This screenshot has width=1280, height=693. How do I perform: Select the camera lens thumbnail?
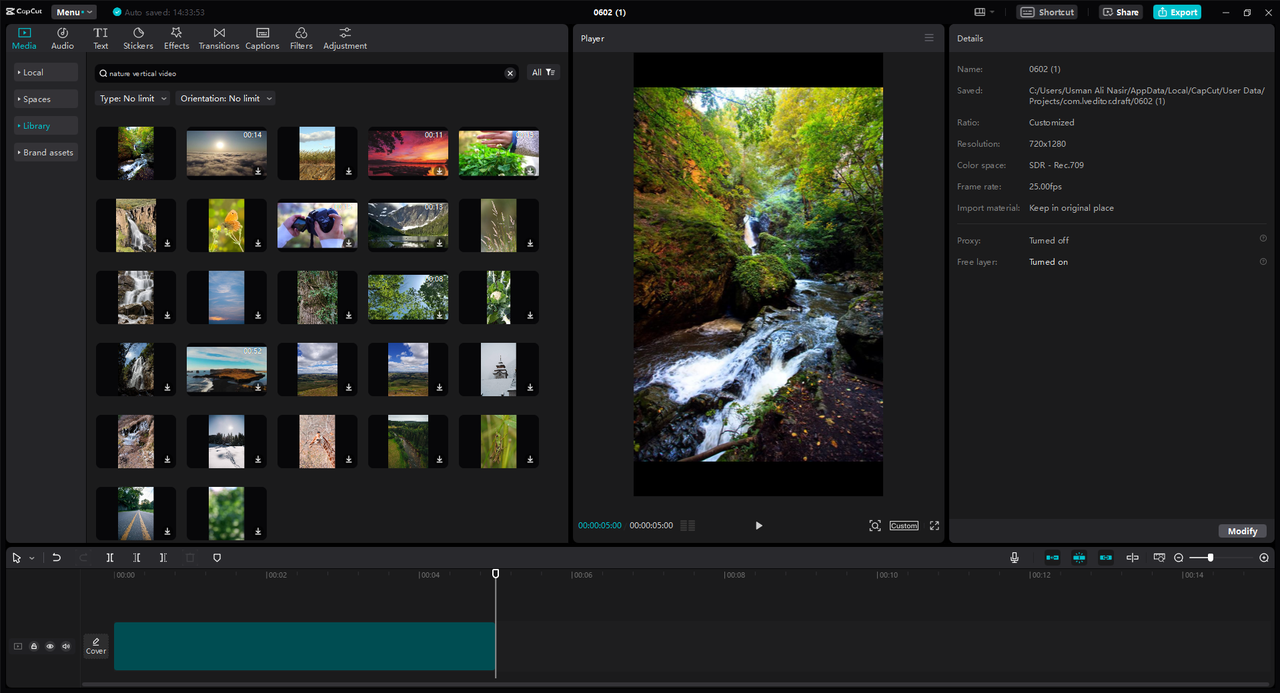pyautogui.click(x=317, y=225)
